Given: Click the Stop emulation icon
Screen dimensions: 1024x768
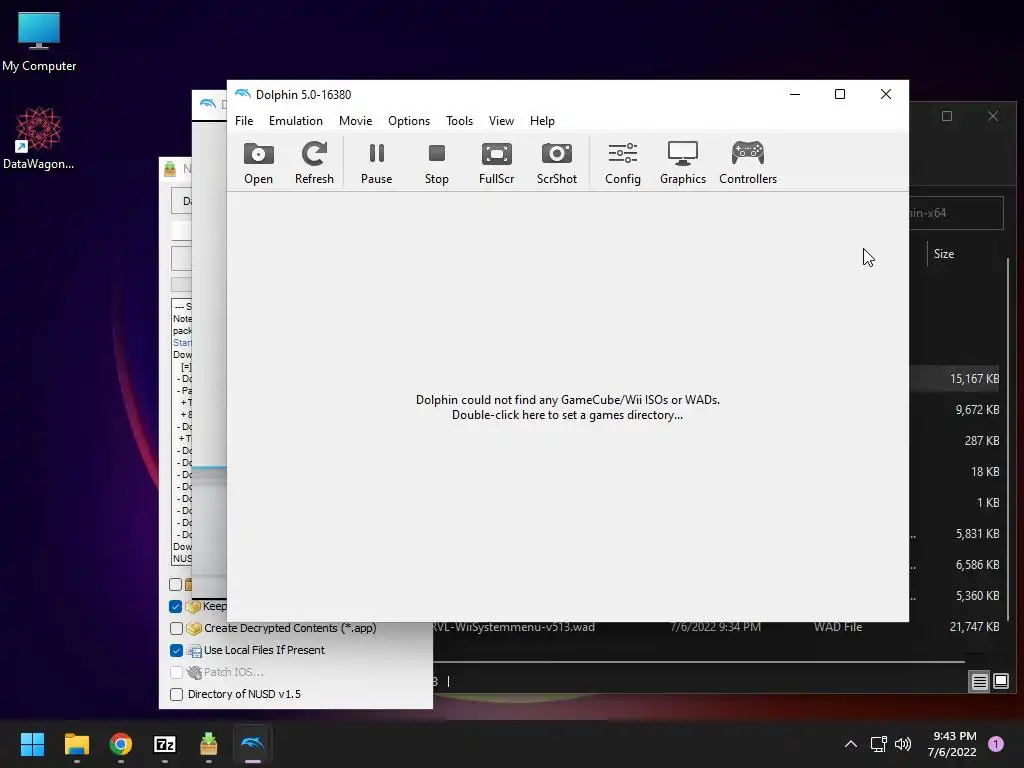Looking at the screenshot, I should tap(437, 163).
